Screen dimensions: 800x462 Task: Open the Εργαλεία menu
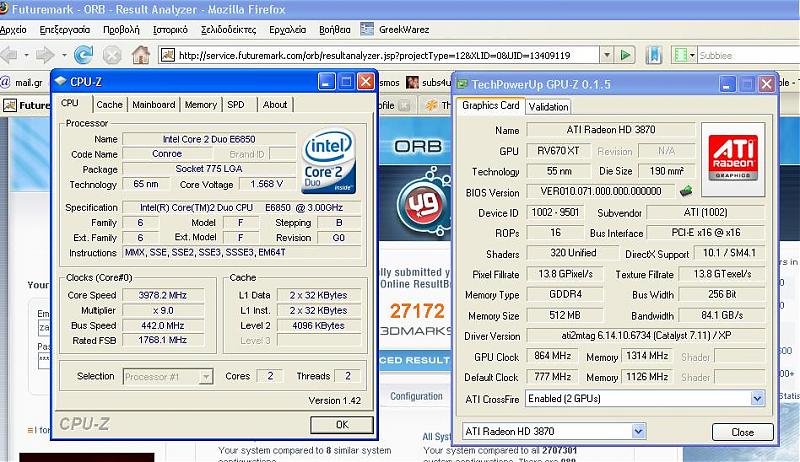click(288, 30)
